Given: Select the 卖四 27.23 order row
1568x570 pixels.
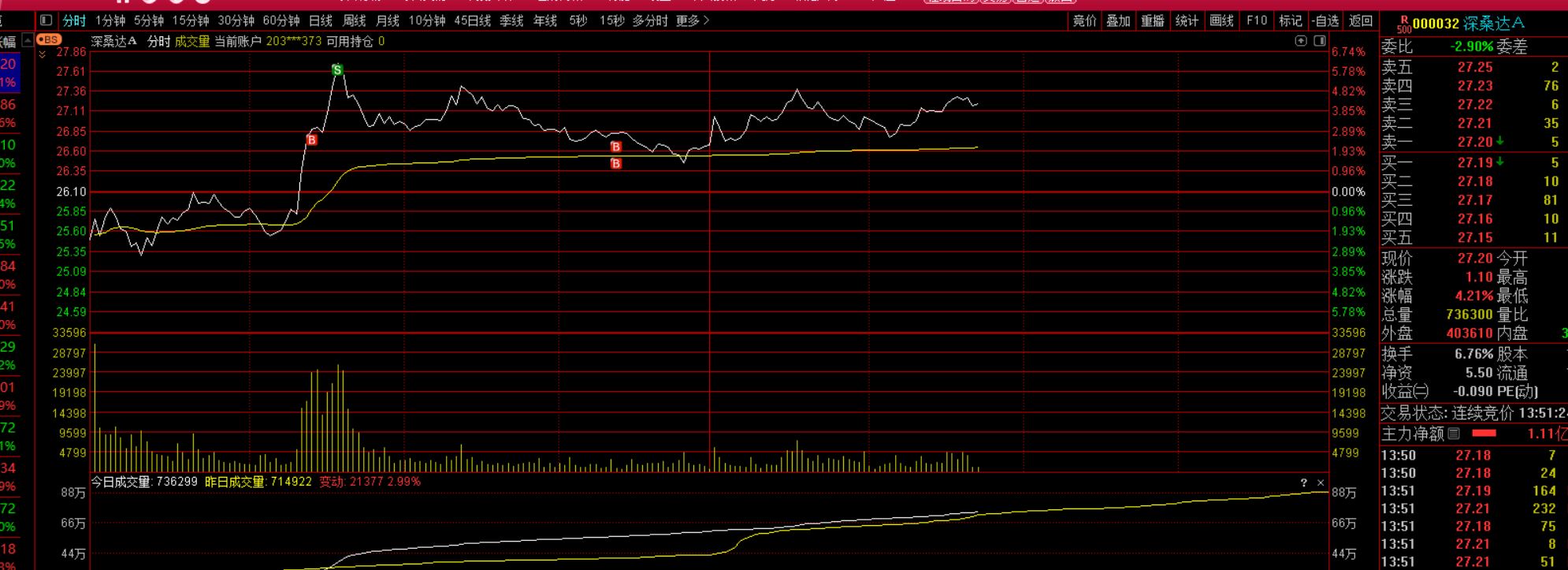Looking at the screenshot, I should [x=1473, y=86].
